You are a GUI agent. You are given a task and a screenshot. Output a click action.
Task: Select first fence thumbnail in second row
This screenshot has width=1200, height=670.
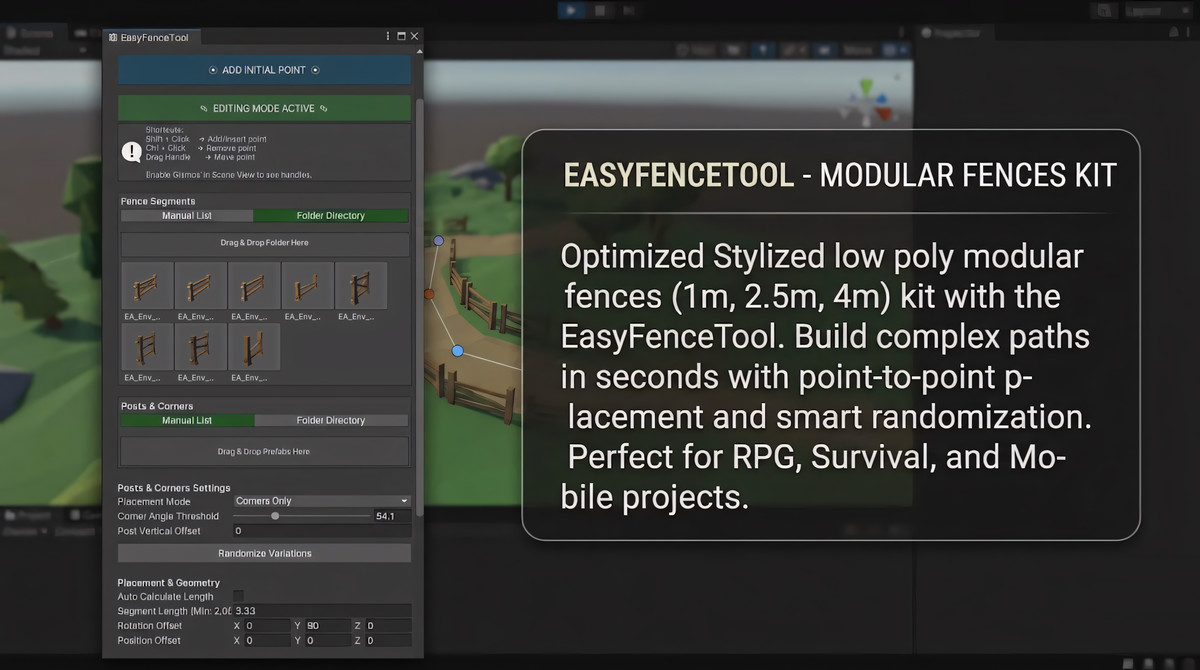tap(147, 347)
